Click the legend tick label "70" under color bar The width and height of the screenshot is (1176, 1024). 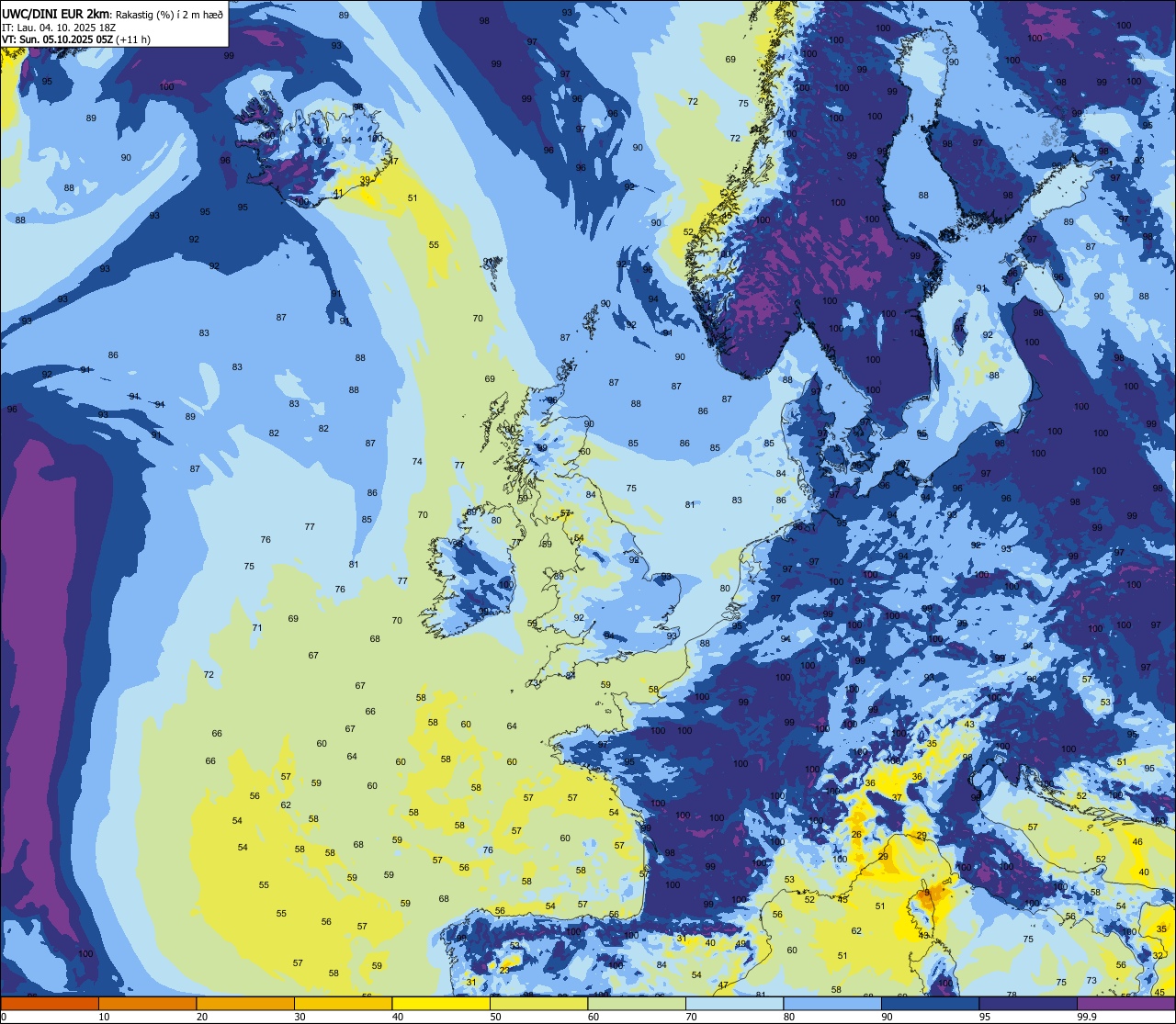tap(692, 1017)
